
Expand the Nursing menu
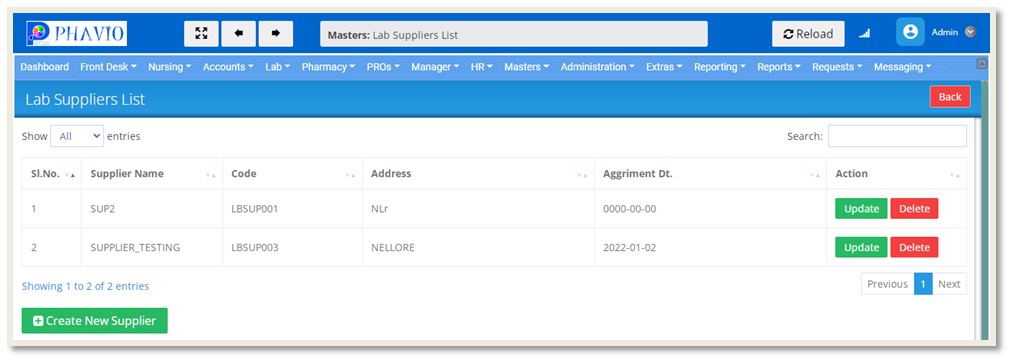point(170,67)
